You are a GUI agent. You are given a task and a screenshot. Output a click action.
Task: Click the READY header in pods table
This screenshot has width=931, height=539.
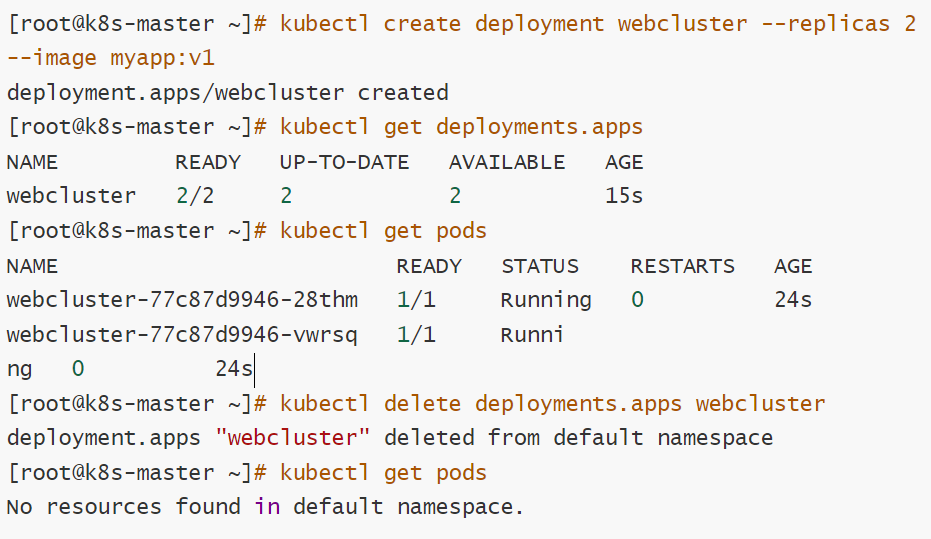click(429, 266)
